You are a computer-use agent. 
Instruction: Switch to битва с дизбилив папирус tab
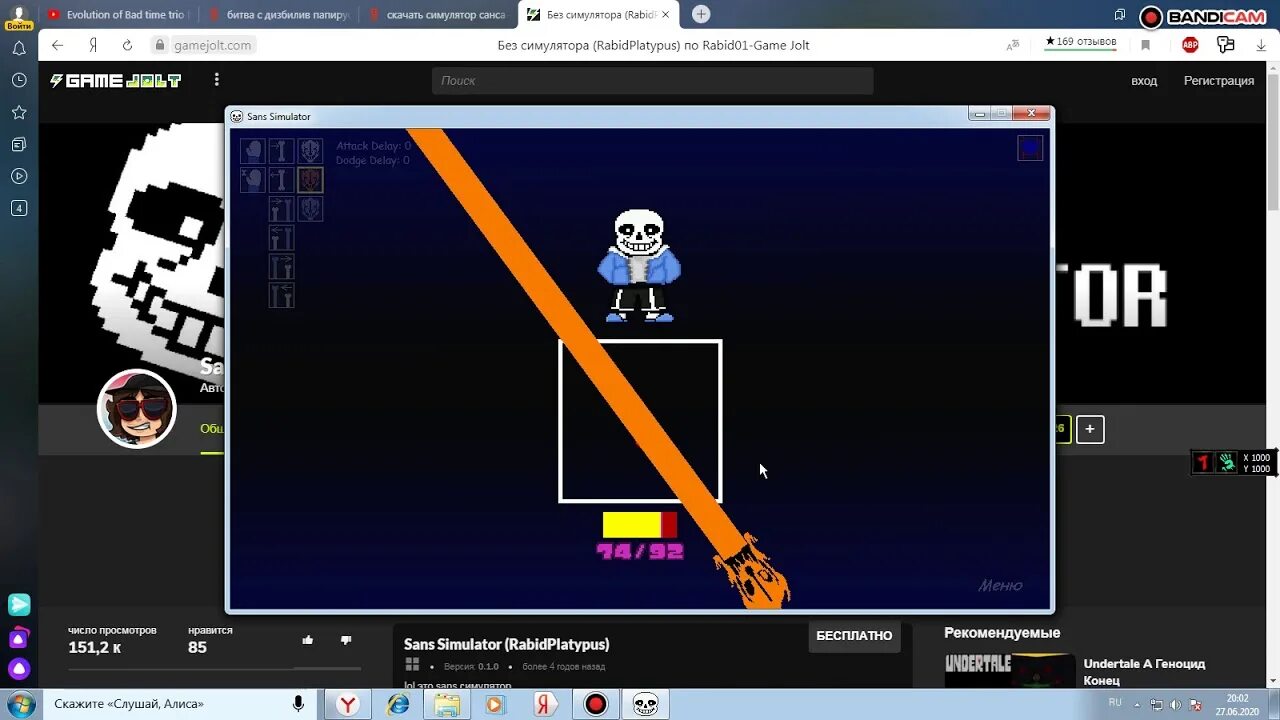(x=279, y=15)
